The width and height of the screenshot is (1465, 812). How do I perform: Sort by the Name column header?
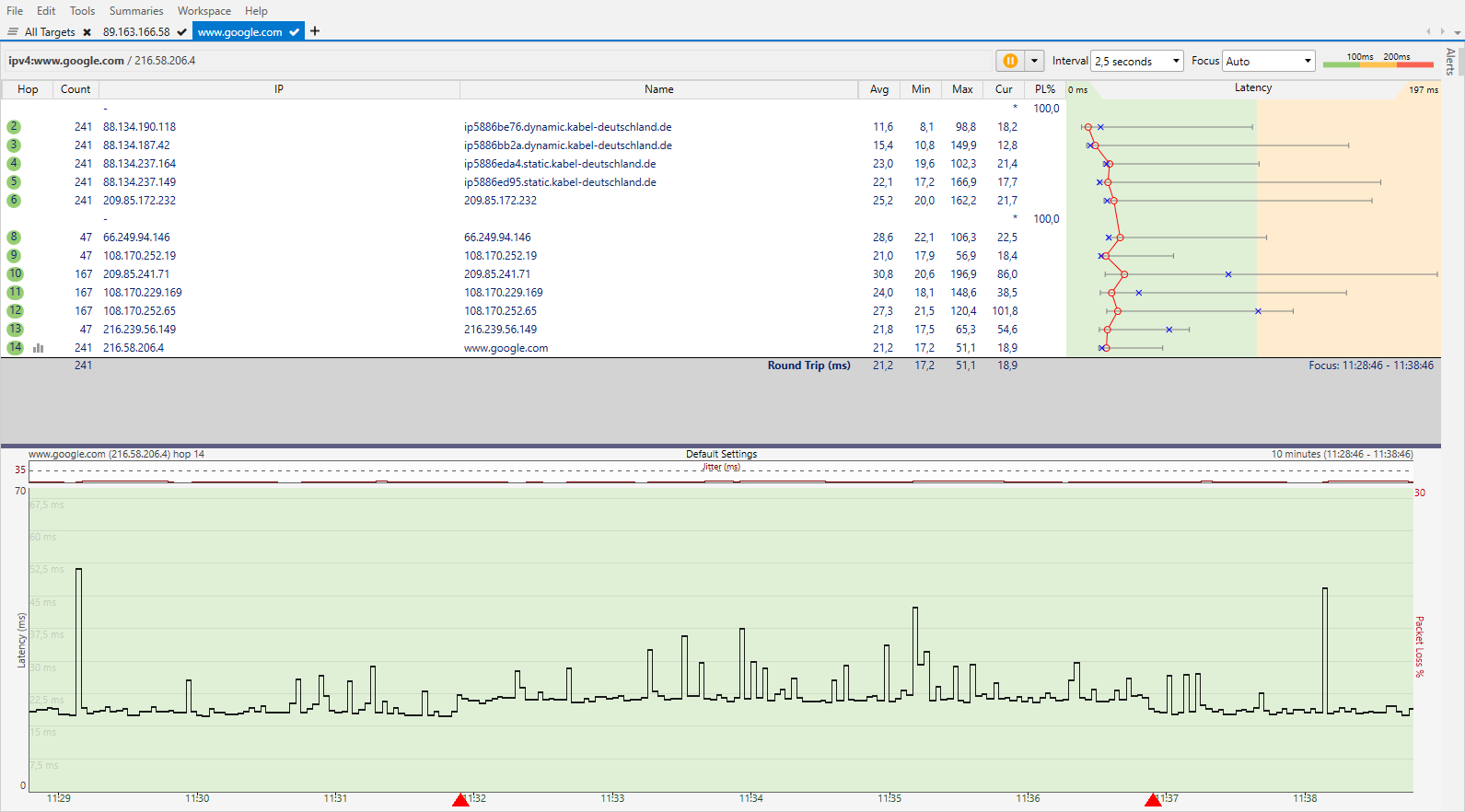coord(659,89)
